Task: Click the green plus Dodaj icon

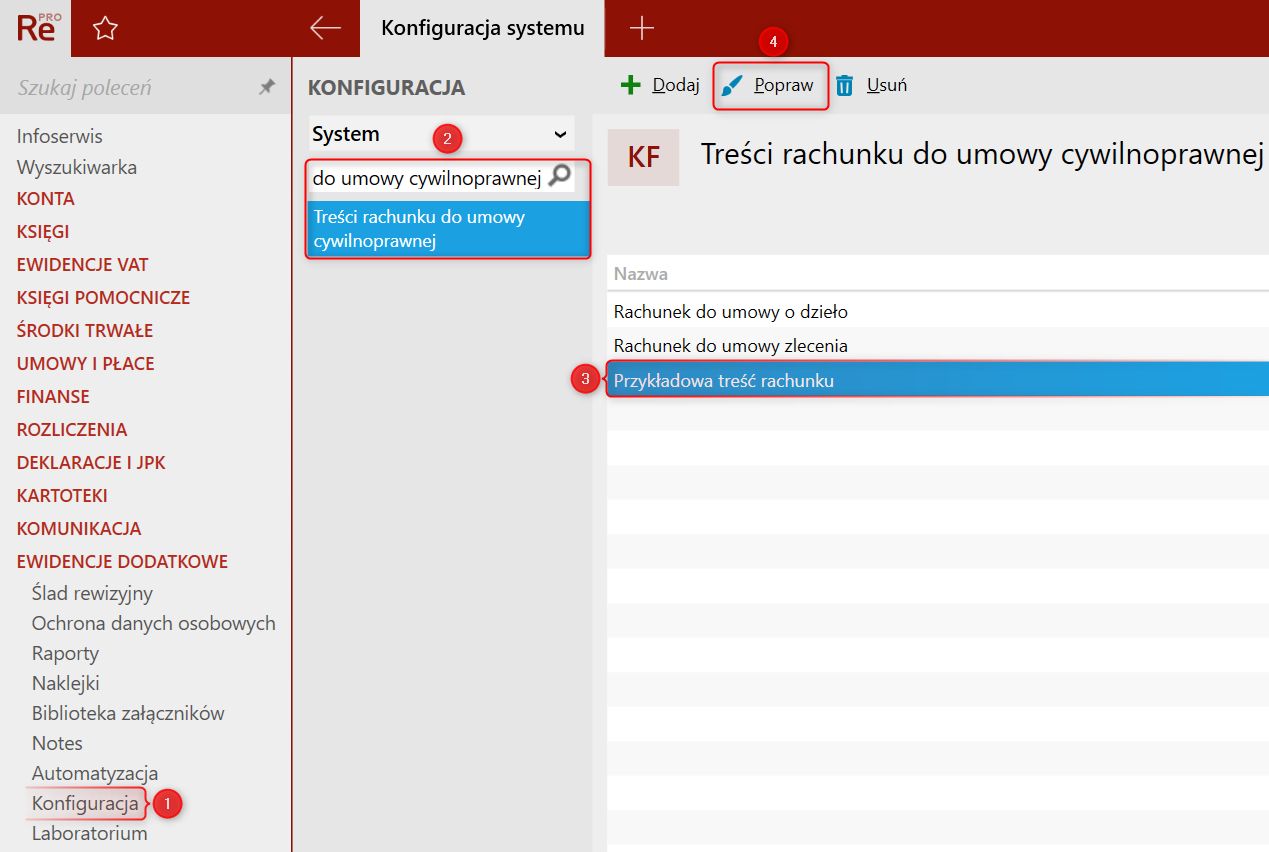Action: pos(630,85)
